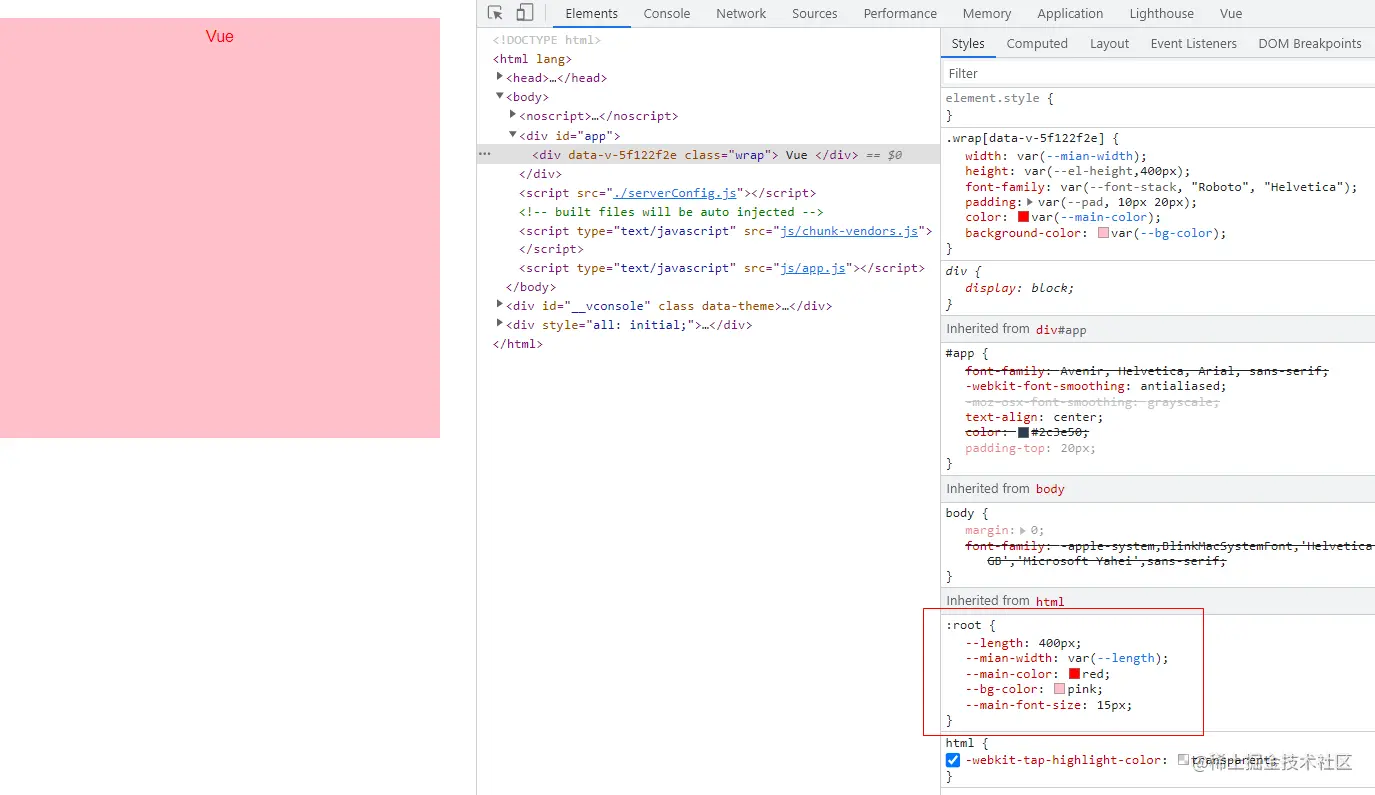Click the element.style rule selector
Image resolution: width=1375 pixels, height=795 pixels.
(x=991, y=98)
